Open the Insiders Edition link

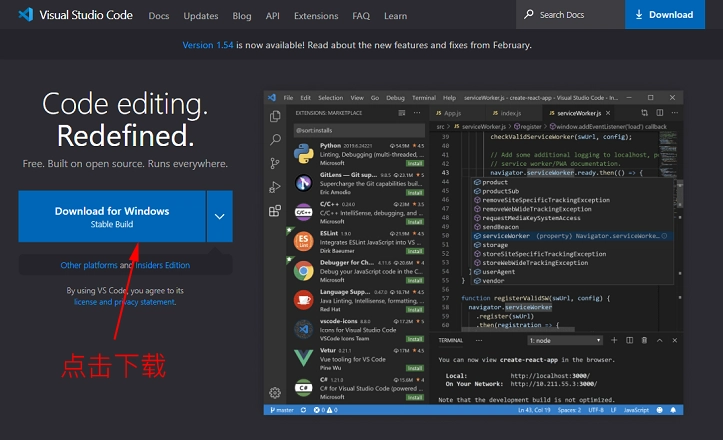[162, 265]
